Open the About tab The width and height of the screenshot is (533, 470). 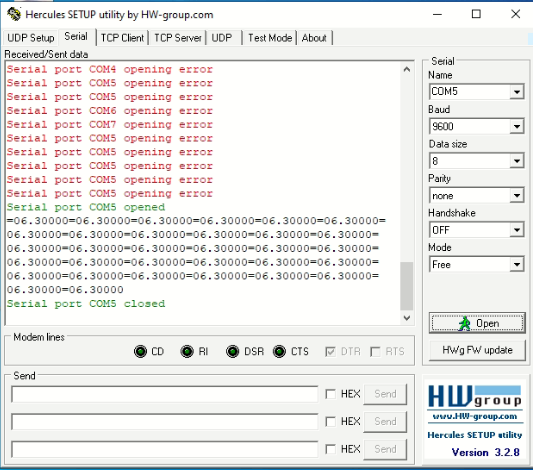click(314, 38)
